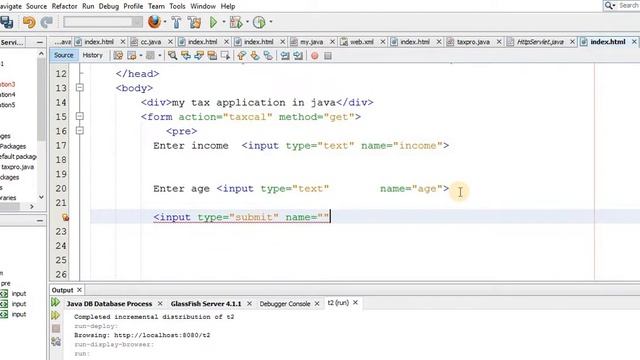Open the http://localhost:8080/t2 link
Viewport: 640px width, 360px height.
[162, 335]
